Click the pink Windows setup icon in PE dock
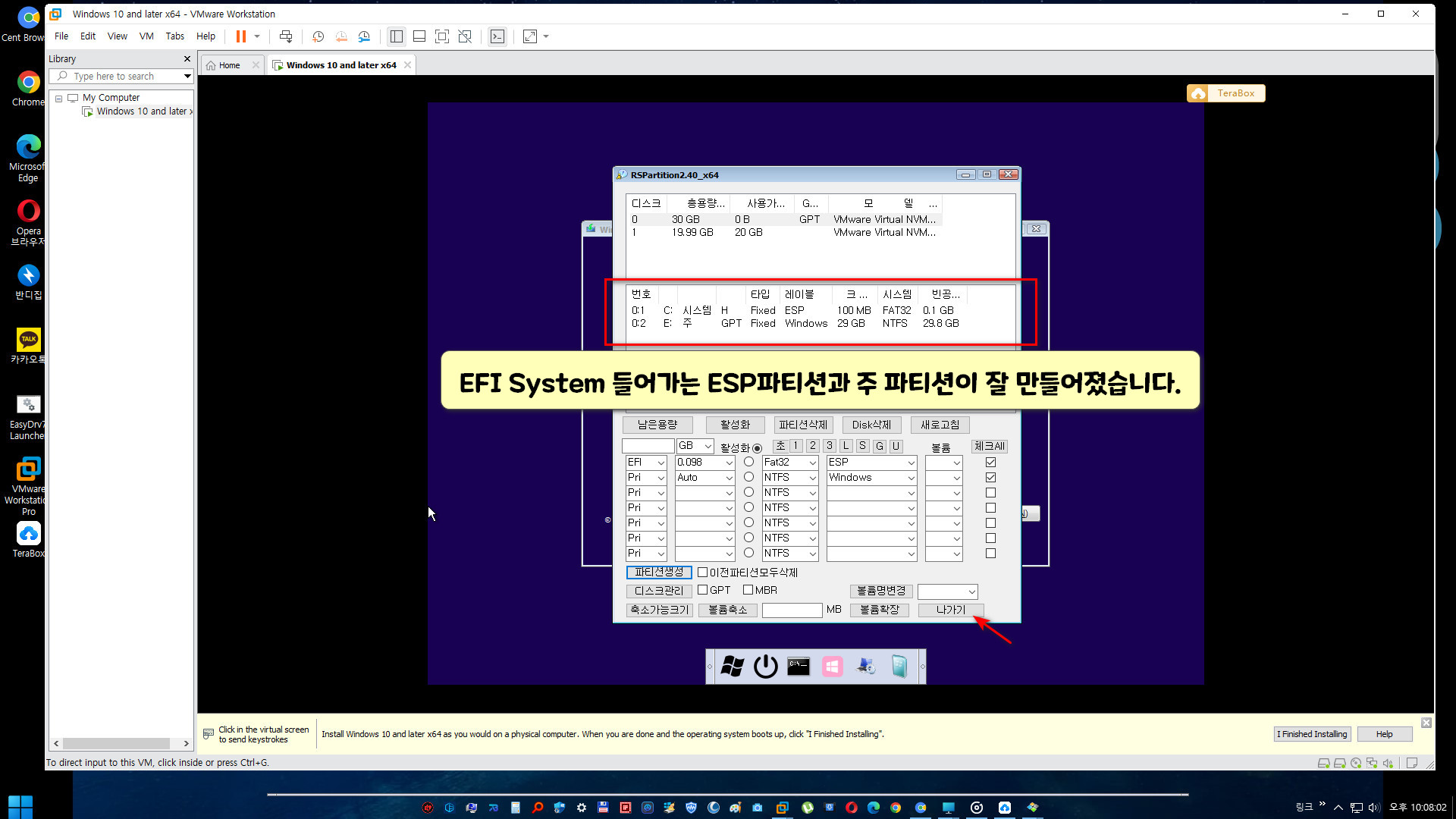 832,667
